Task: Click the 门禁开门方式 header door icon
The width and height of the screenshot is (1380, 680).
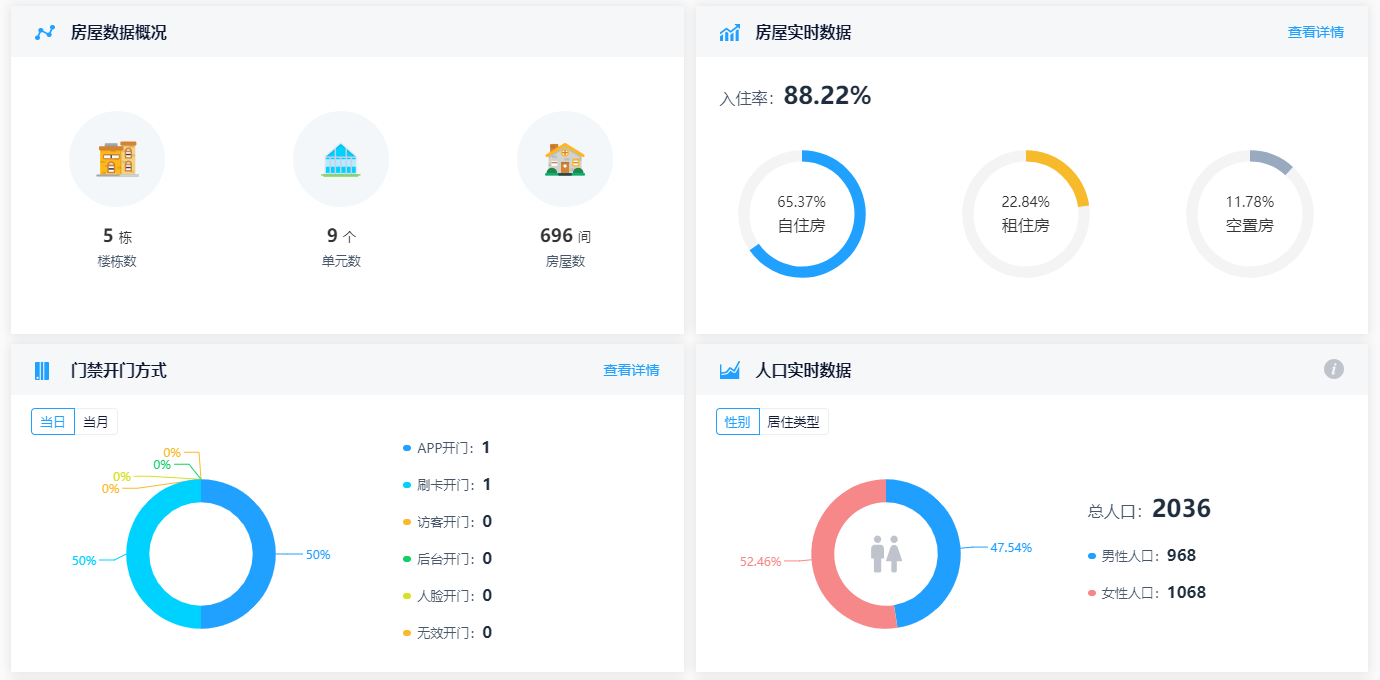Action: 42,371
